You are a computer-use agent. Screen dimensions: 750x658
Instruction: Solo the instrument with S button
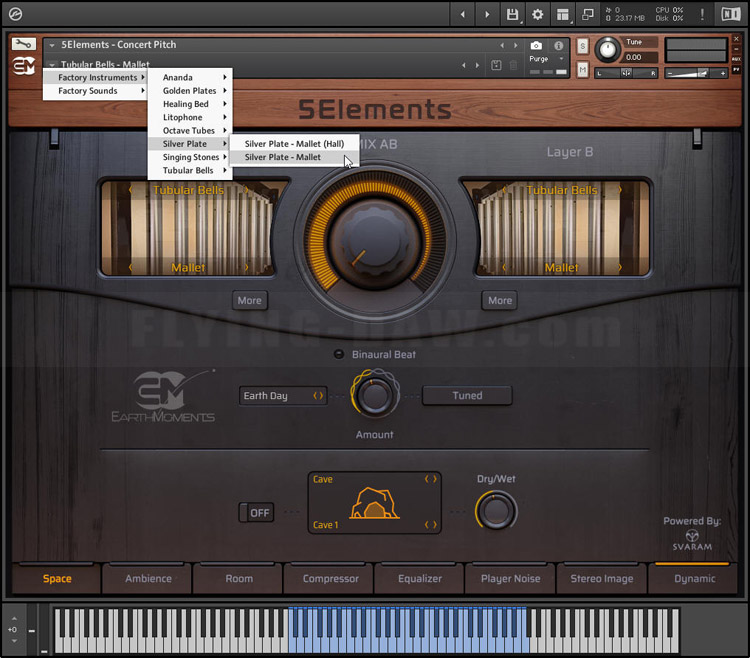[x=582, y=46]
